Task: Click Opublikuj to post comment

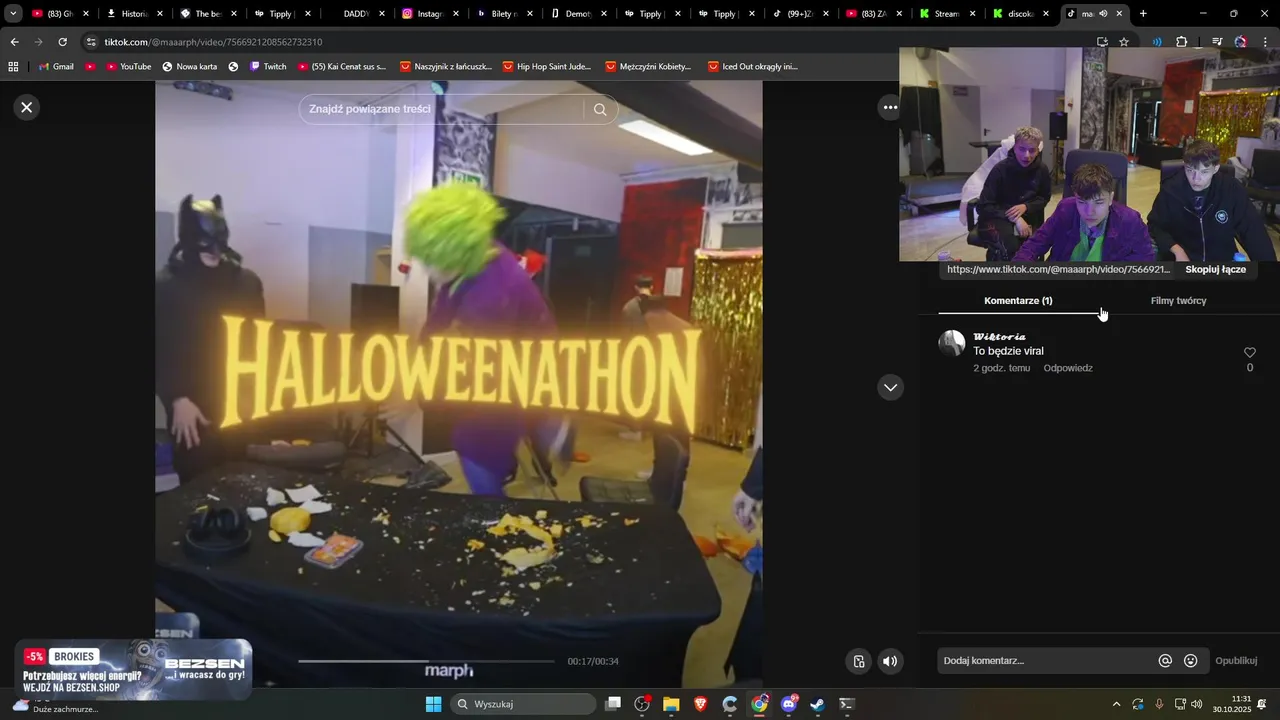Action: (1236, 660)
